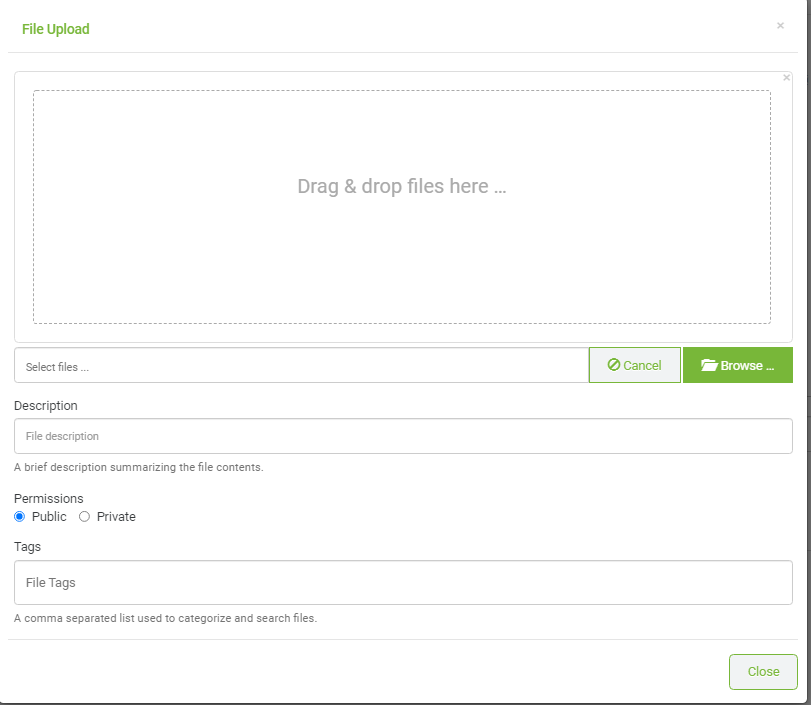Click the ban circle icon on Cancel
Image resolution: width=811 pixels, height=705 pixels.
point(613,365)
